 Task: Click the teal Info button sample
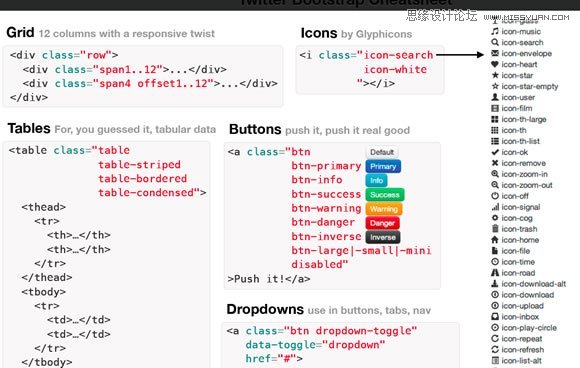pyautogui.click(x=376, y=180)
